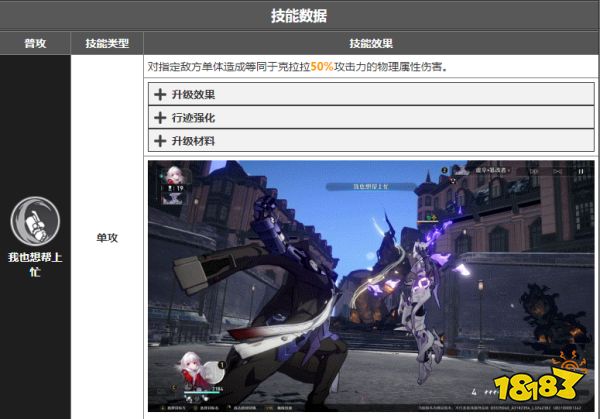This screenshot has width=600, height=419.
Task: Click the character portrait near the screenshot's bottom left
Action: 196,370
